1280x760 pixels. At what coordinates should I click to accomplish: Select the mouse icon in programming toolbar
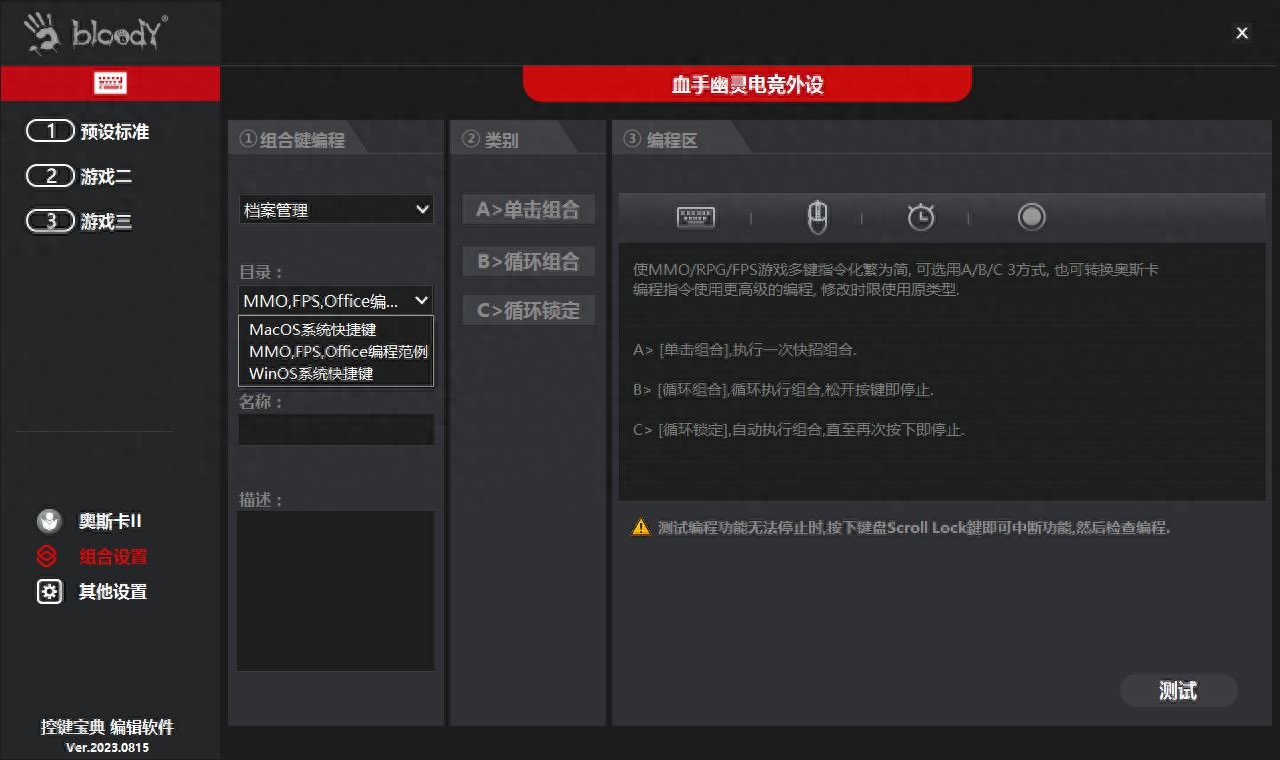coord(817,217)
